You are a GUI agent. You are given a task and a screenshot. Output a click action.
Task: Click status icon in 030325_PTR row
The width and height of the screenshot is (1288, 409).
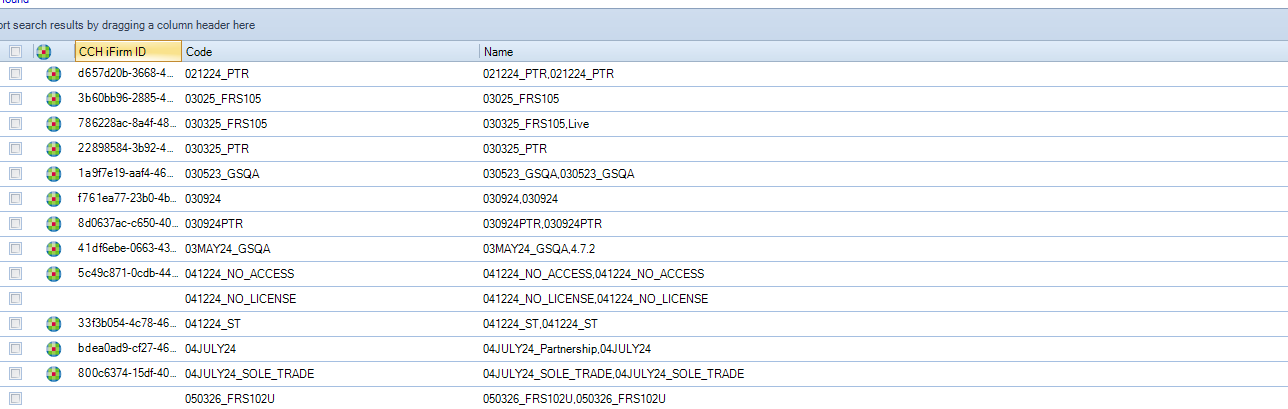(53, 149)
